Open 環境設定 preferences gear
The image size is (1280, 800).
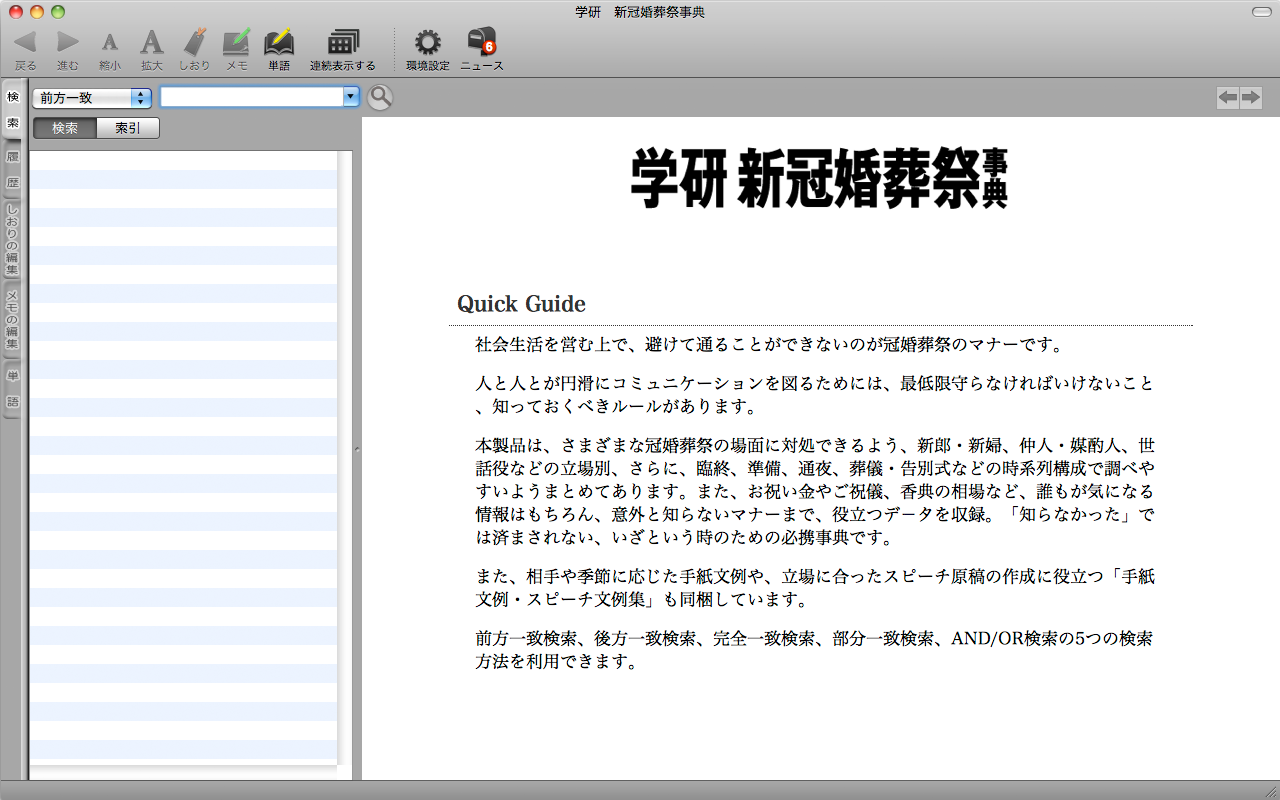pyautogui.click(x=427, y=43)
